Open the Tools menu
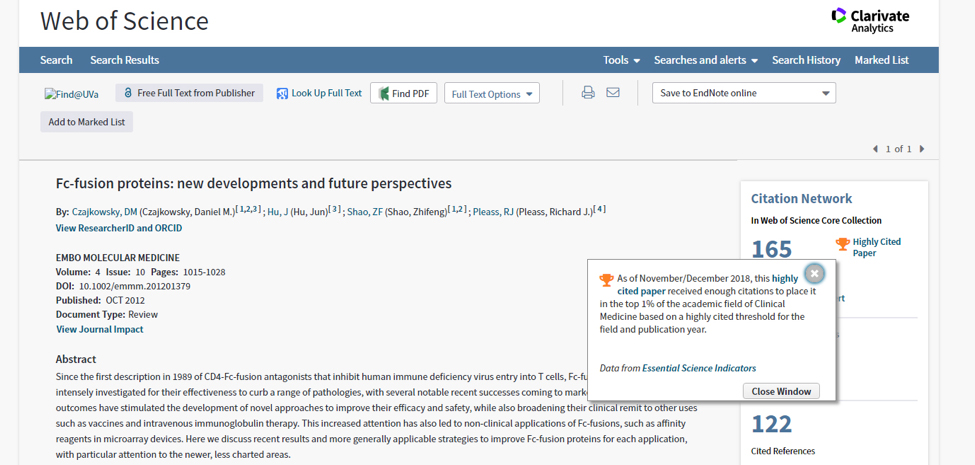This screenshot has width=975, height=465. click(621, 60)
